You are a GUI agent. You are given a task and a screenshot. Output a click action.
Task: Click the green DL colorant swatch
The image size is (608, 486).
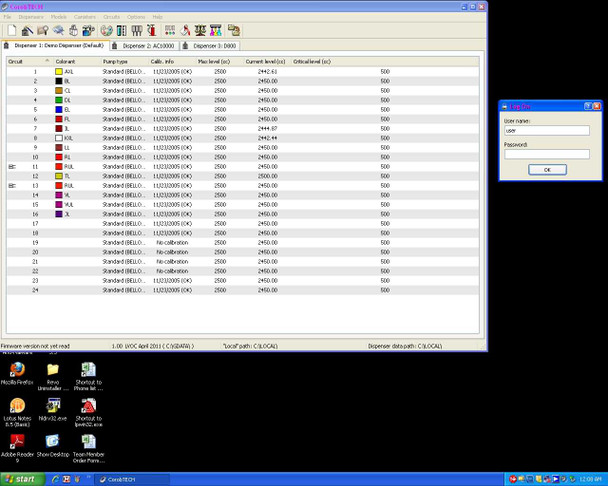pos(59,100)
